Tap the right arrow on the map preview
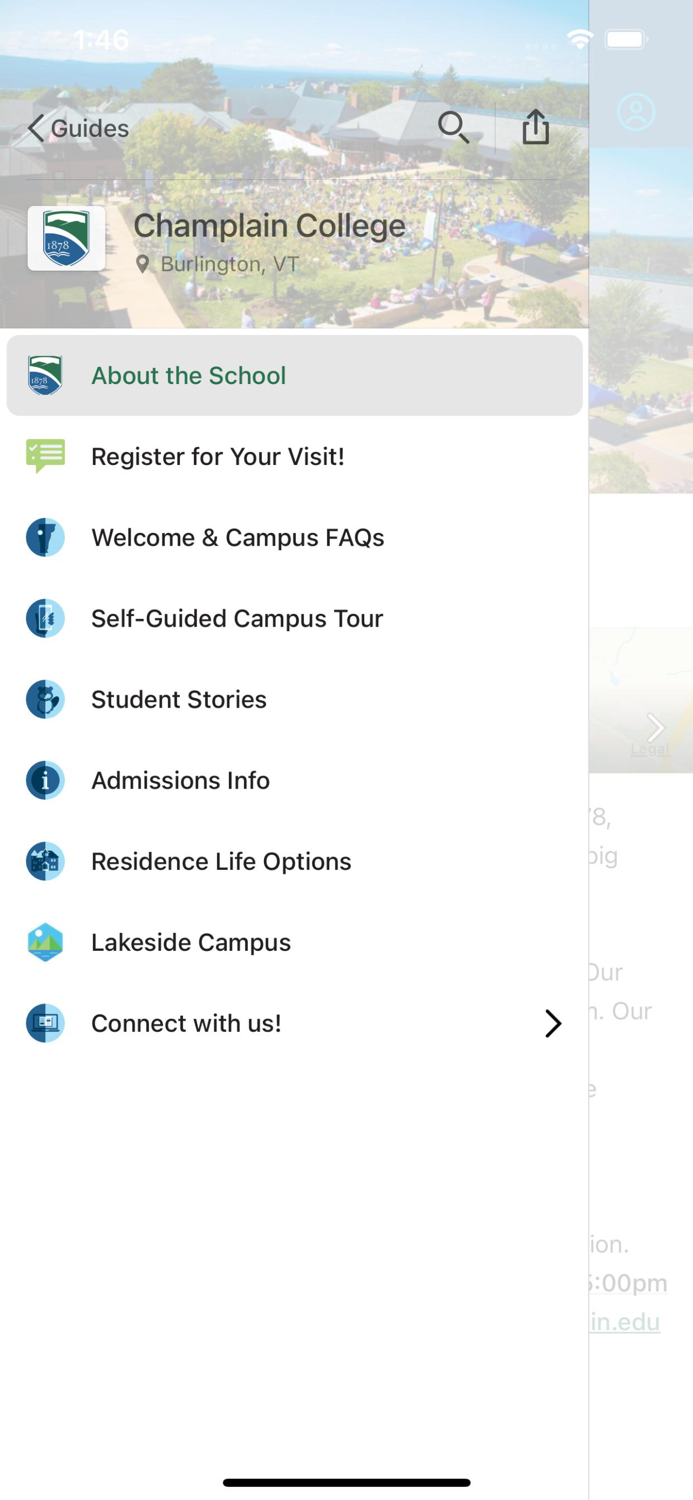The width and height of the screenshot is (693, 1500). (655, 728)
